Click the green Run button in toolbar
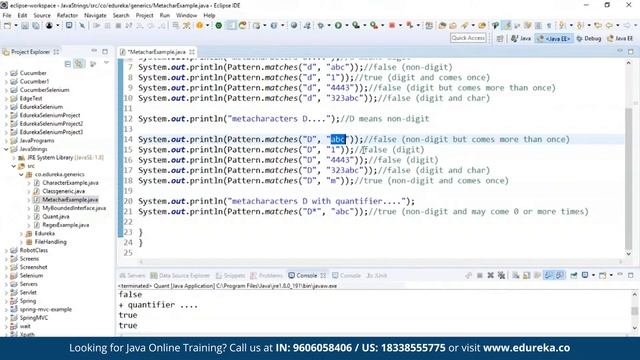Image resolution: width=640 pixels, height=360 pixels. pyautogui.click(x=338, y=25)
